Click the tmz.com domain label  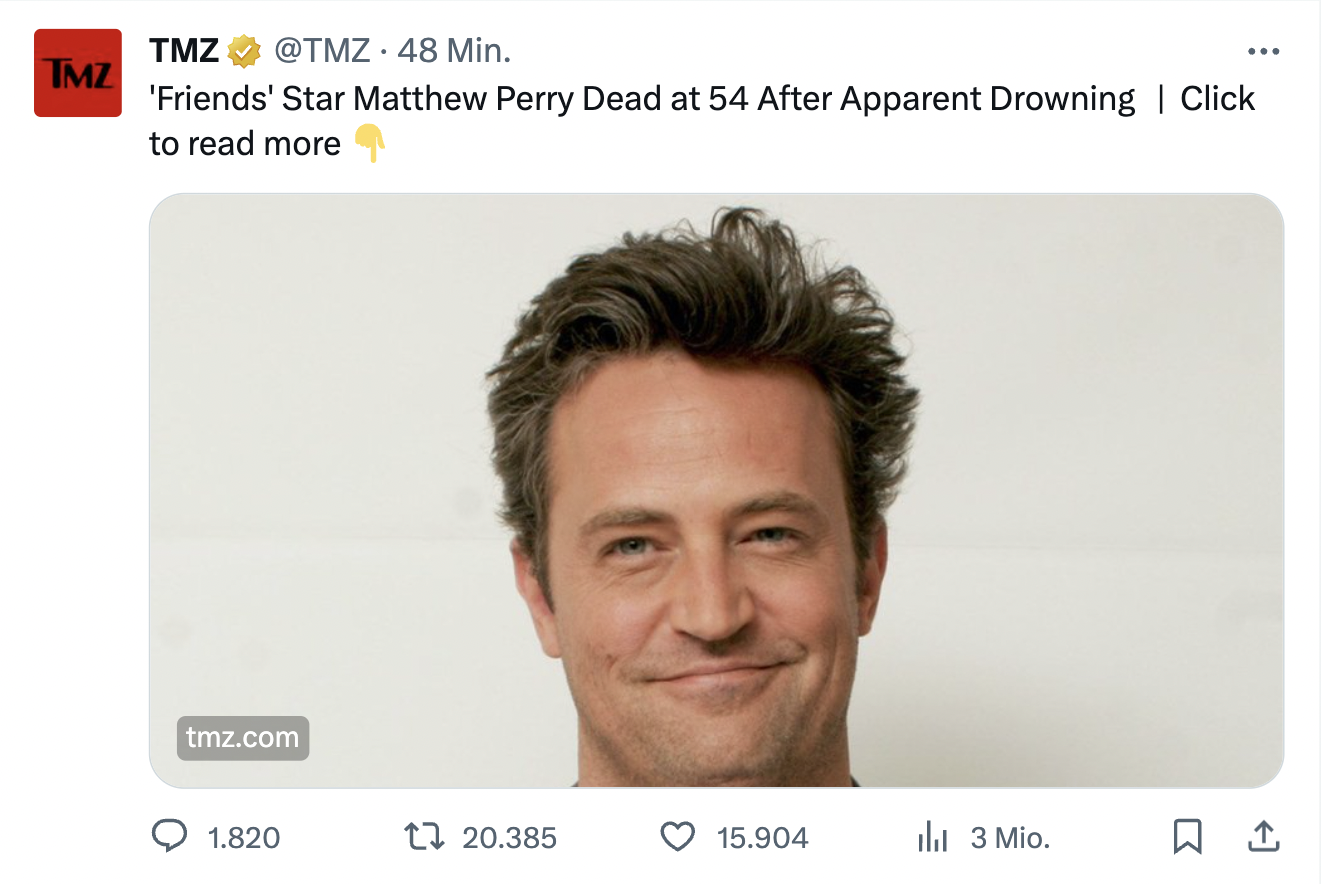[x=243, y=738]
